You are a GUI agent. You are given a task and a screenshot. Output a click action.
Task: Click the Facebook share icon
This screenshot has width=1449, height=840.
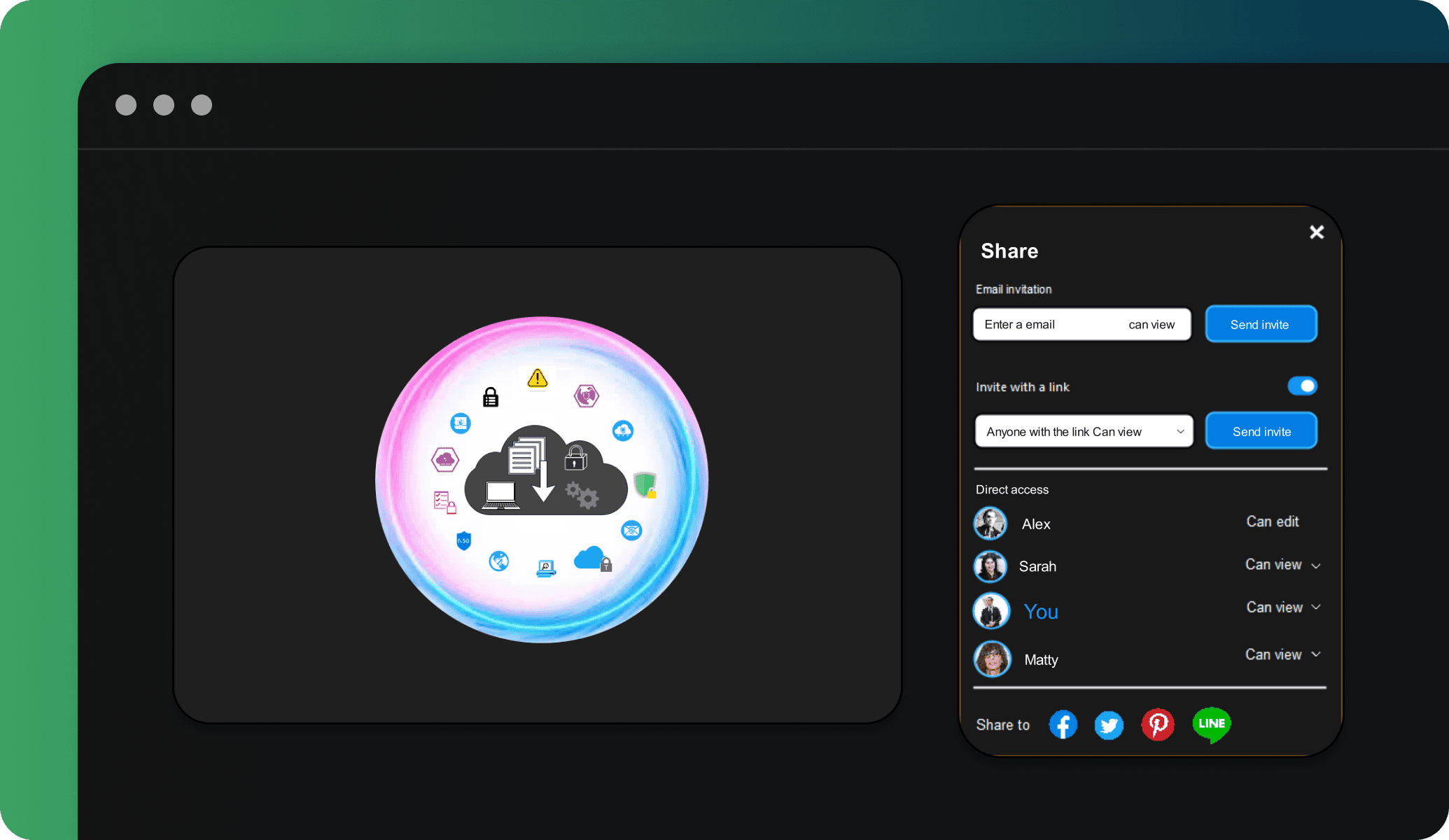click(x=1064, y=722)
